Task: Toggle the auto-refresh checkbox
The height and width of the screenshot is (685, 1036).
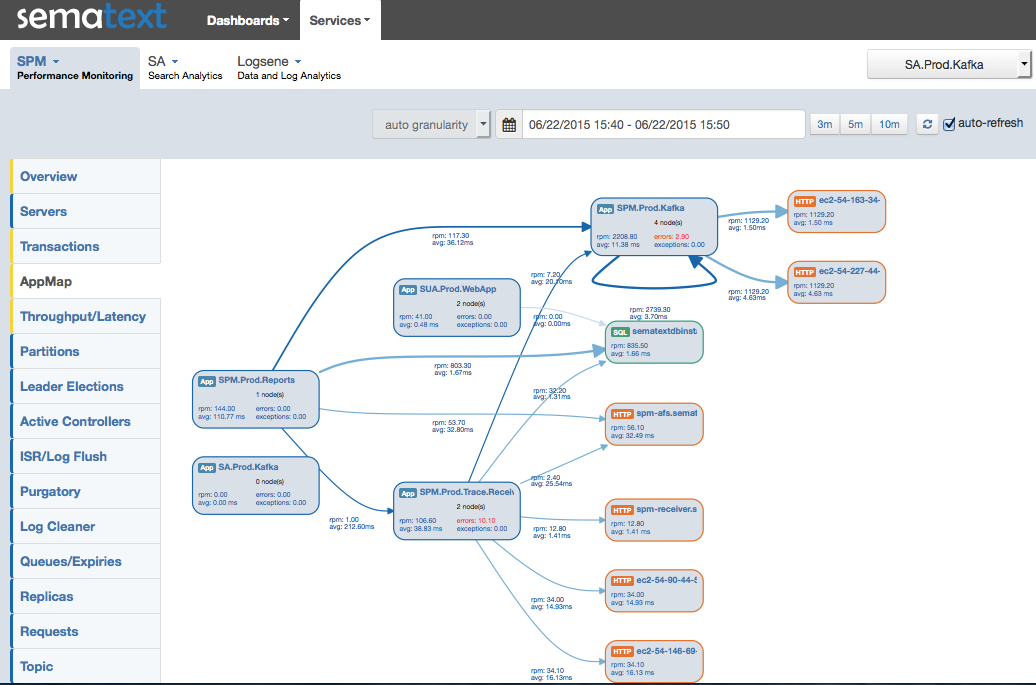Action: click(949, 124)
